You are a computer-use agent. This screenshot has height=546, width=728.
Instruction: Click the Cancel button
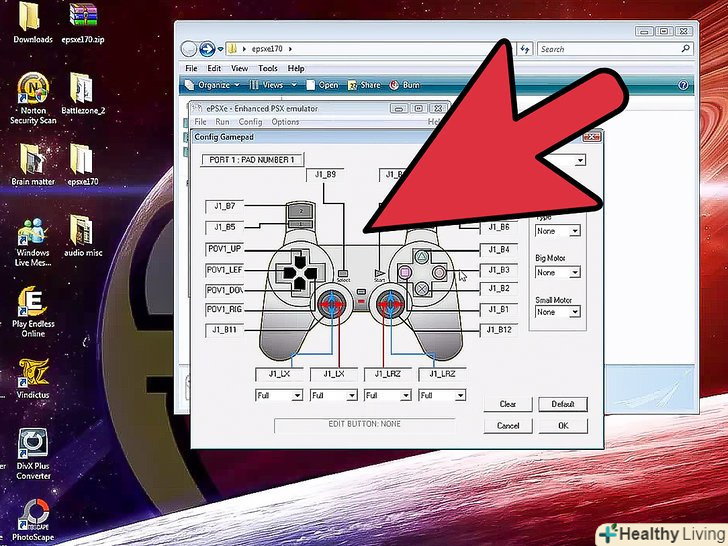point(507,425)
